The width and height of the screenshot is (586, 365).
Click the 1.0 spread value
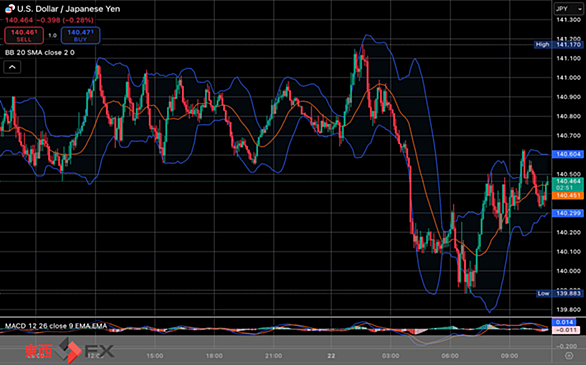tap(52, 35)
